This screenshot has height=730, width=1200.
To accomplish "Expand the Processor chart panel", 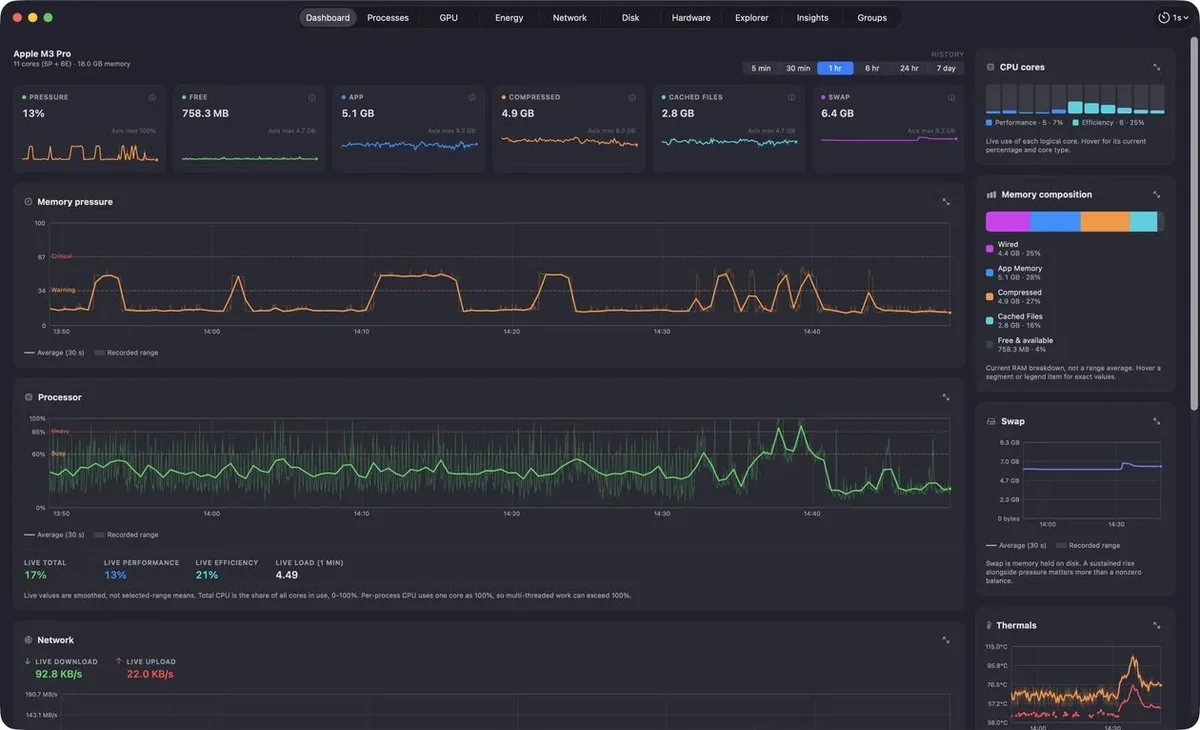I will tap(946, 397).
